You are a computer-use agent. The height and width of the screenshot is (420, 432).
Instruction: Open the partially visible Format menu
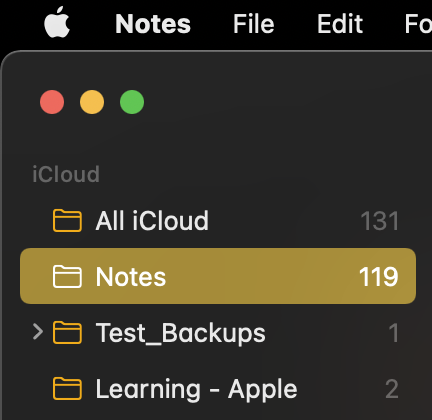click(x=418, y=24)
